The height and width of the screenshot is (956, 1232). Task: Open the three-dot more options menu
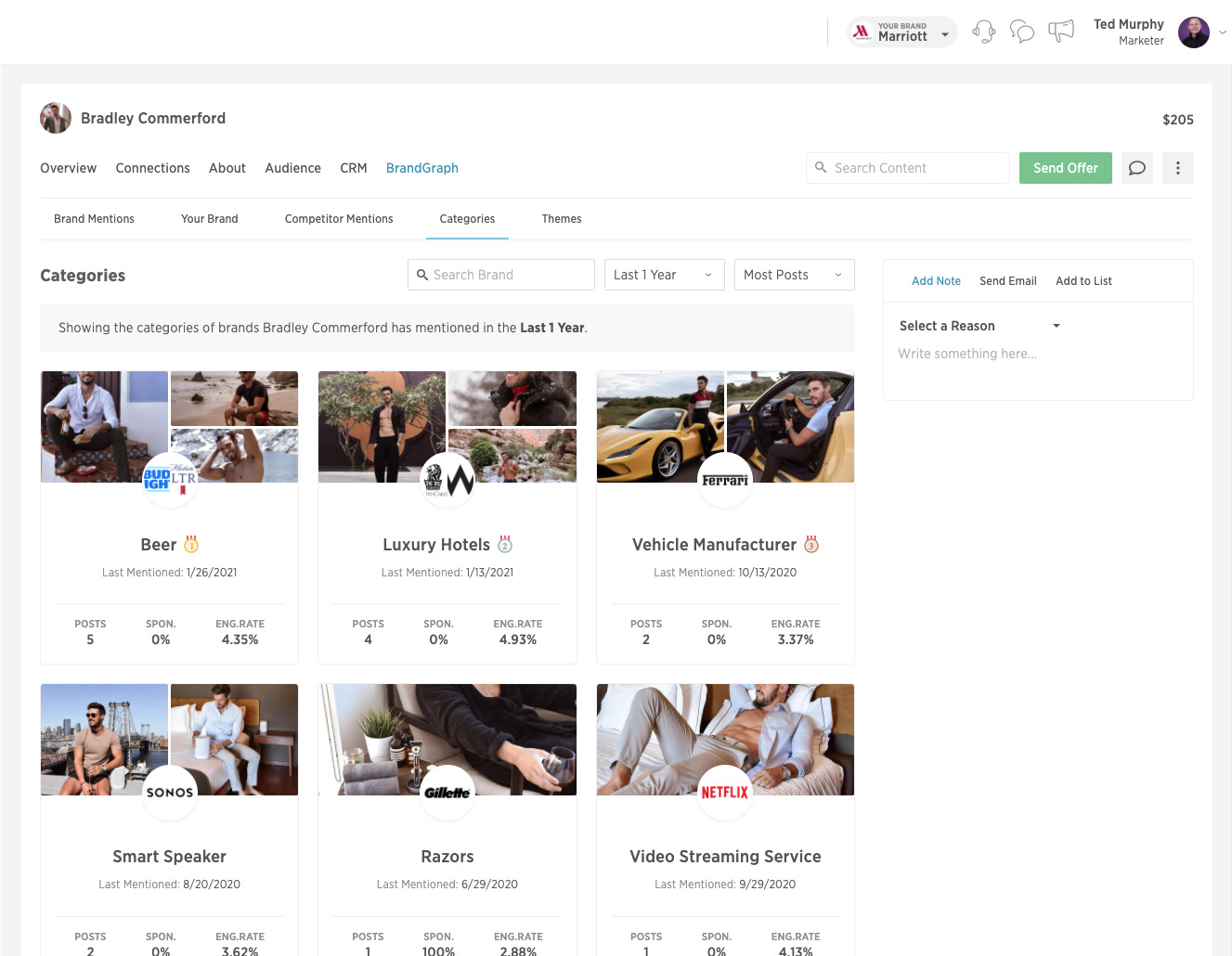(x=1177, y=168)
